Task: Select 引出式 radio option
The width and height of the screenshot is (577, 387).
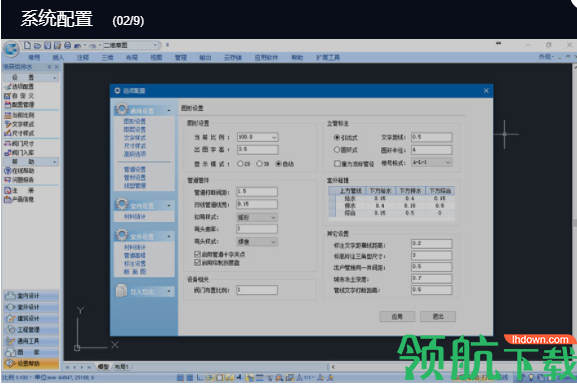Action: pyautogui.click(x=346, y=138)
